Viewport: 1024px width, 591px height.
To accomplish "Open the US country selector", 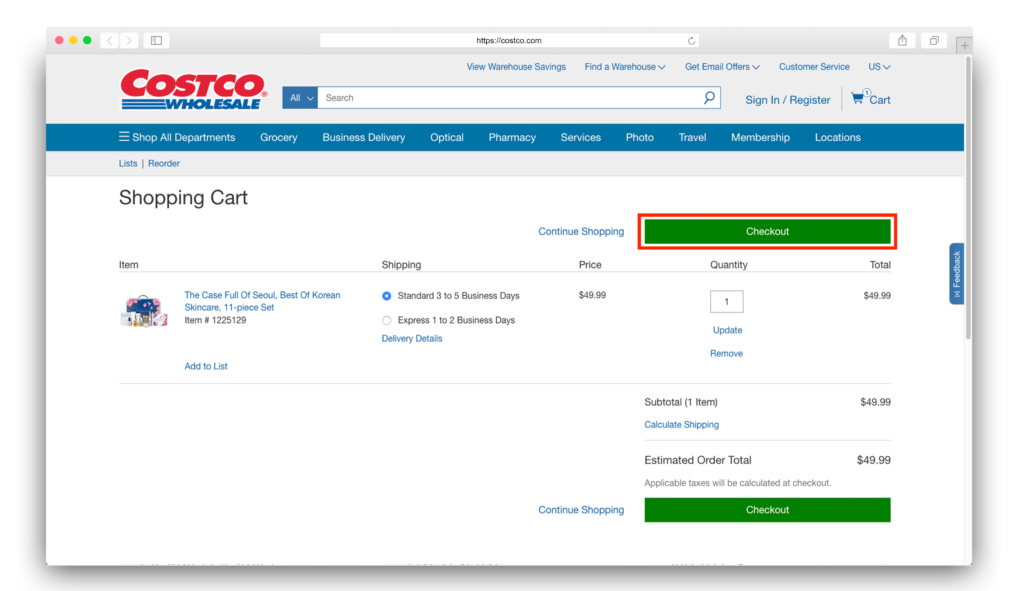I will pos(879,67).
